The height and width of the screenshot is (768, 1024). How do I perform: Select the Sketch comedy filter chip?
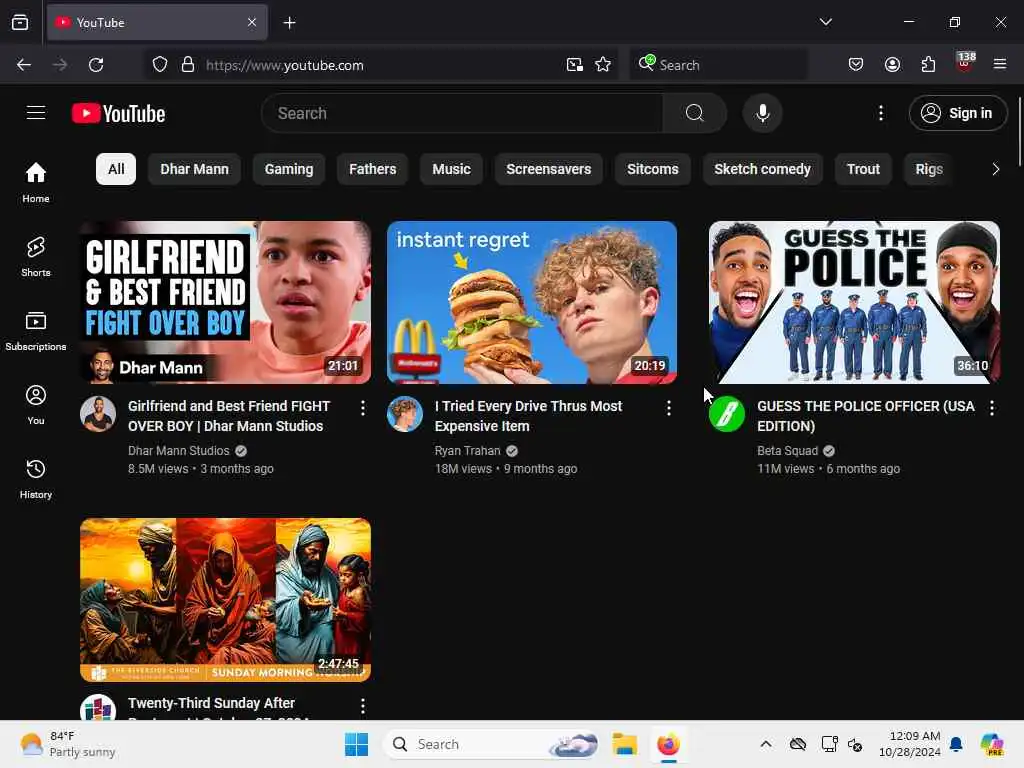coord(762,169)
